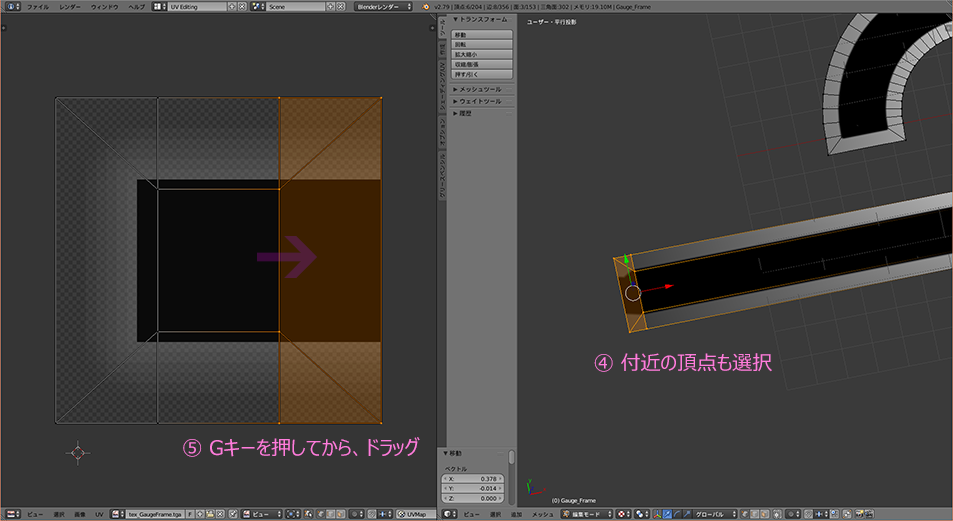
Task: Open the scene browse icon
Action: pyautogui.click(x=258, y=7)
